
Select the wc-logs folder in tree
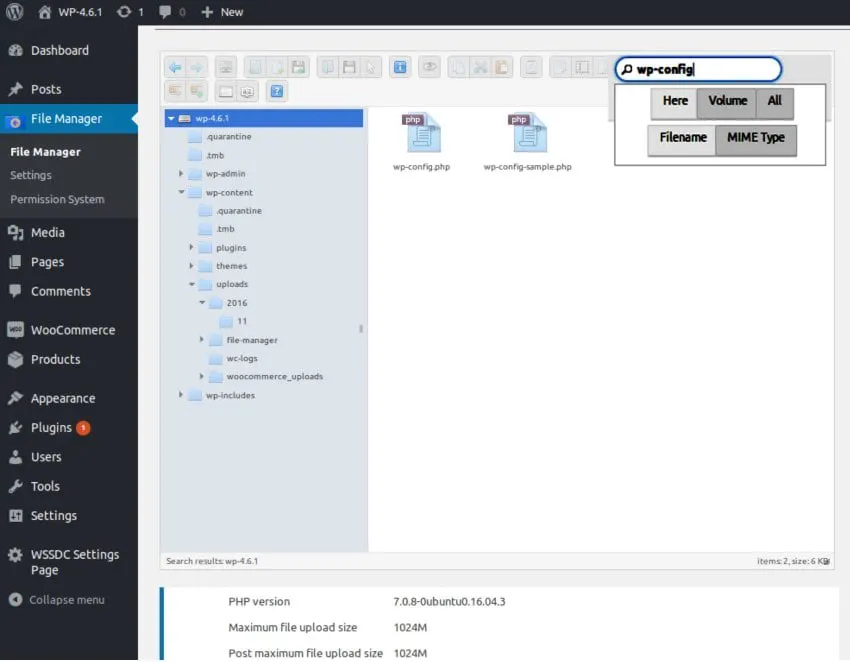point(242,358)
